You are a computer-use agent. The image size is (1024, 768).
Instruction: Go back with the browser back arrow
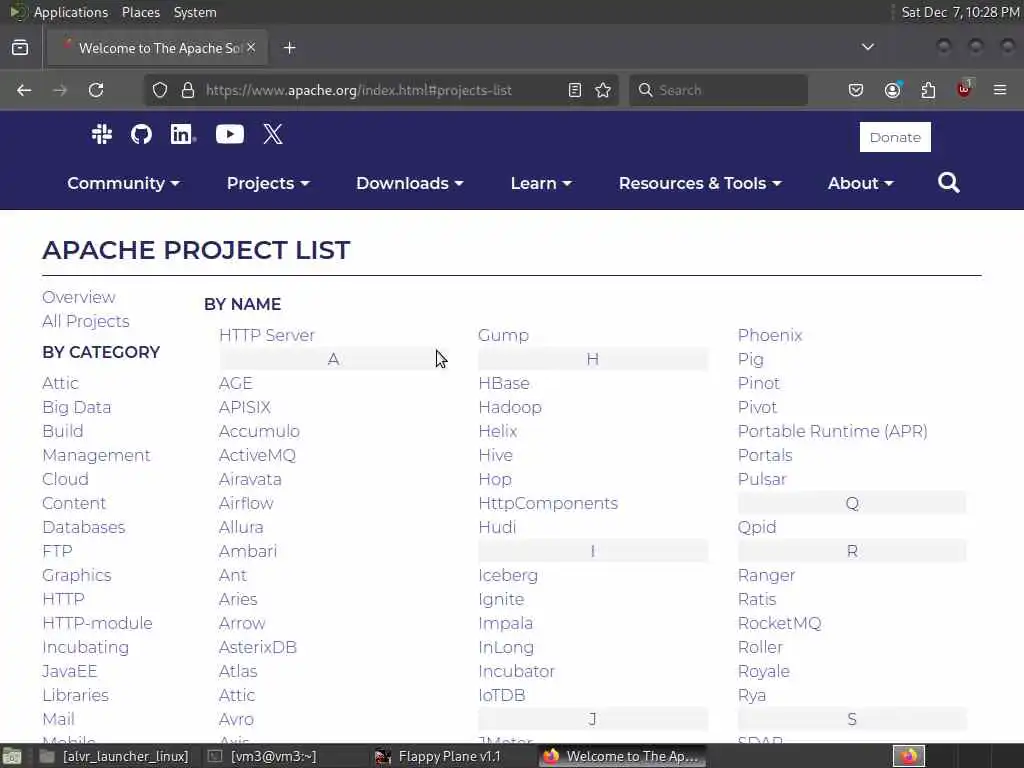[x=24, y=90]
